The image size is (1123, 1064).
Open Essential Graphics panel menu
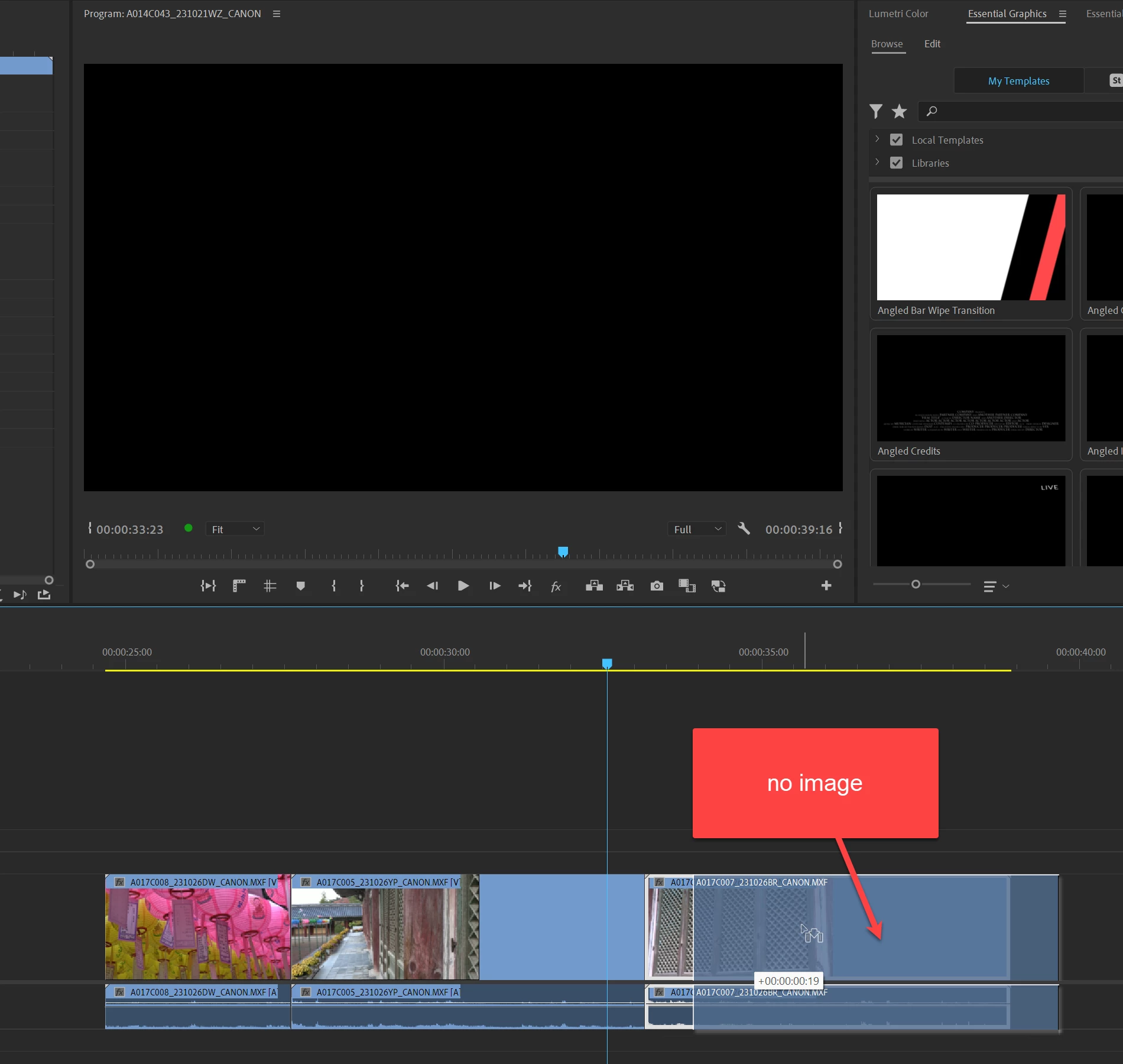[1062, 14]
